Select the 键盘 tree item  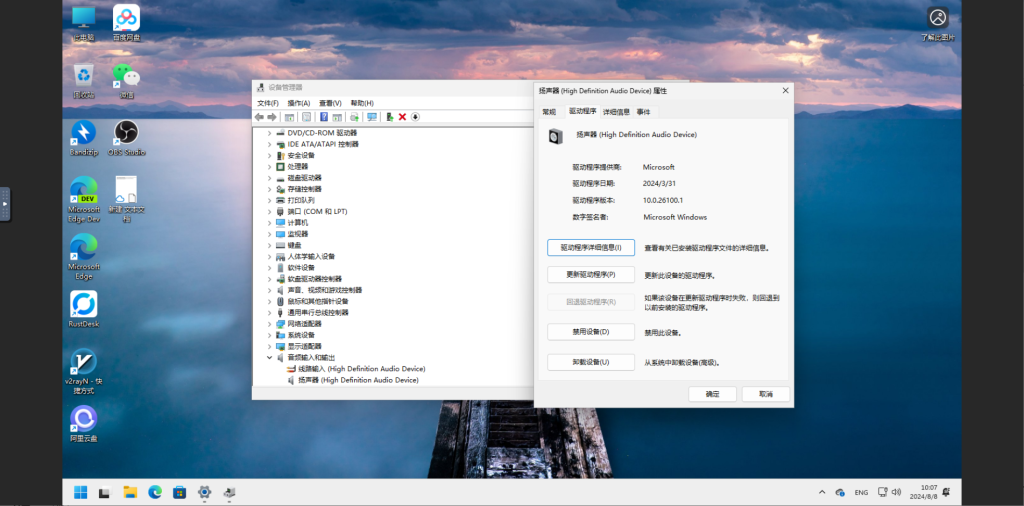(288, 245)
